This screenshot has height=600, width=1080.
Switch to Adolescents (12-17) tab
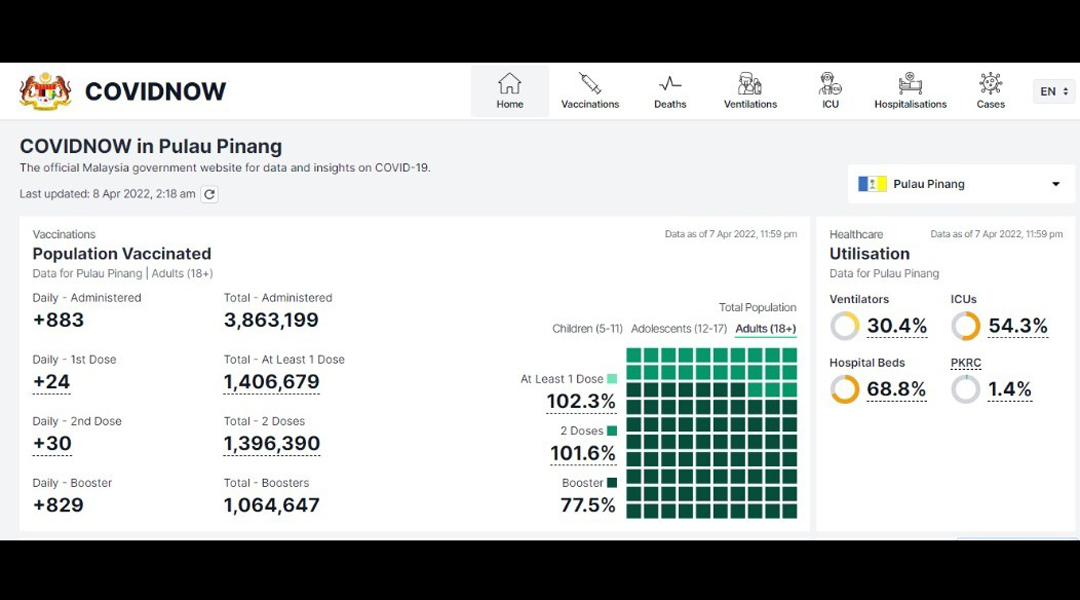coord(678,329)
